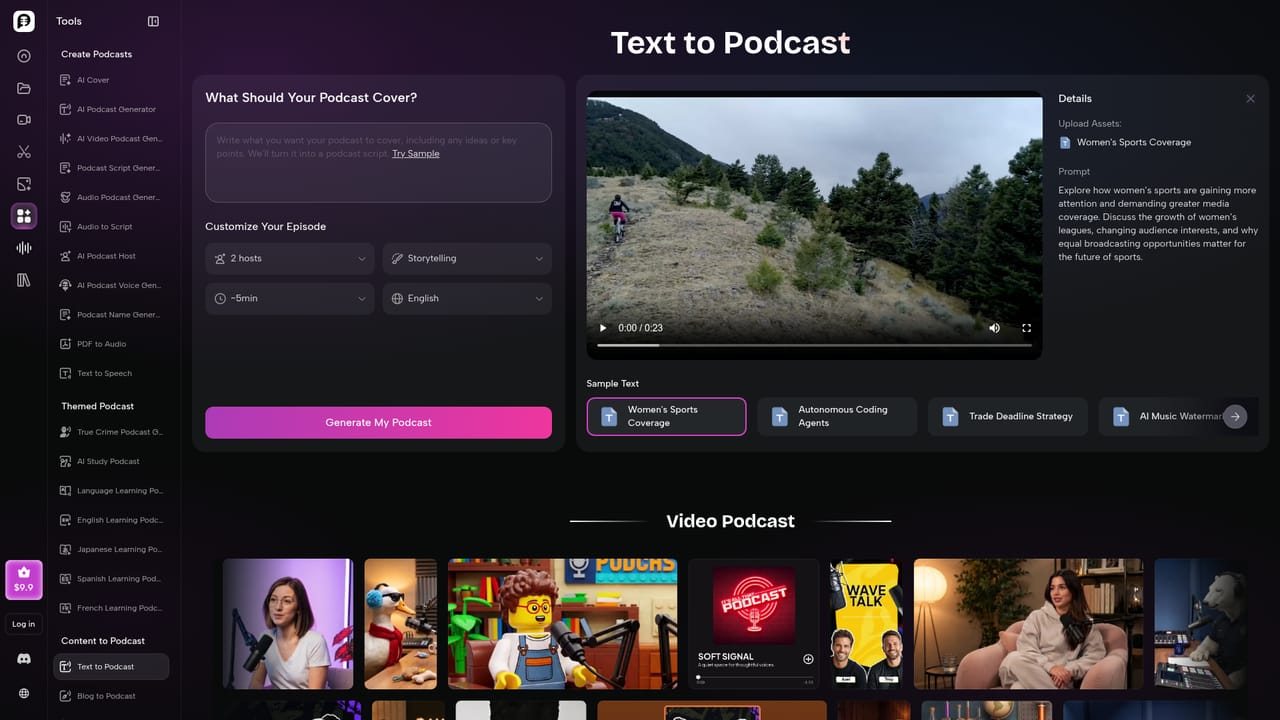Open the folder icon in the sidebar

[x=24, y=88]
